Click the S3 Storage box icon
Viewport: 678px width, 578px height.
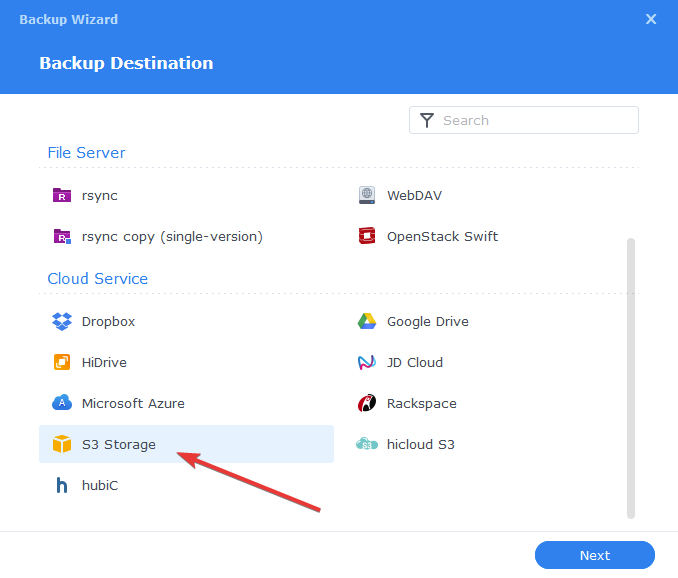(x=62, y=444)
